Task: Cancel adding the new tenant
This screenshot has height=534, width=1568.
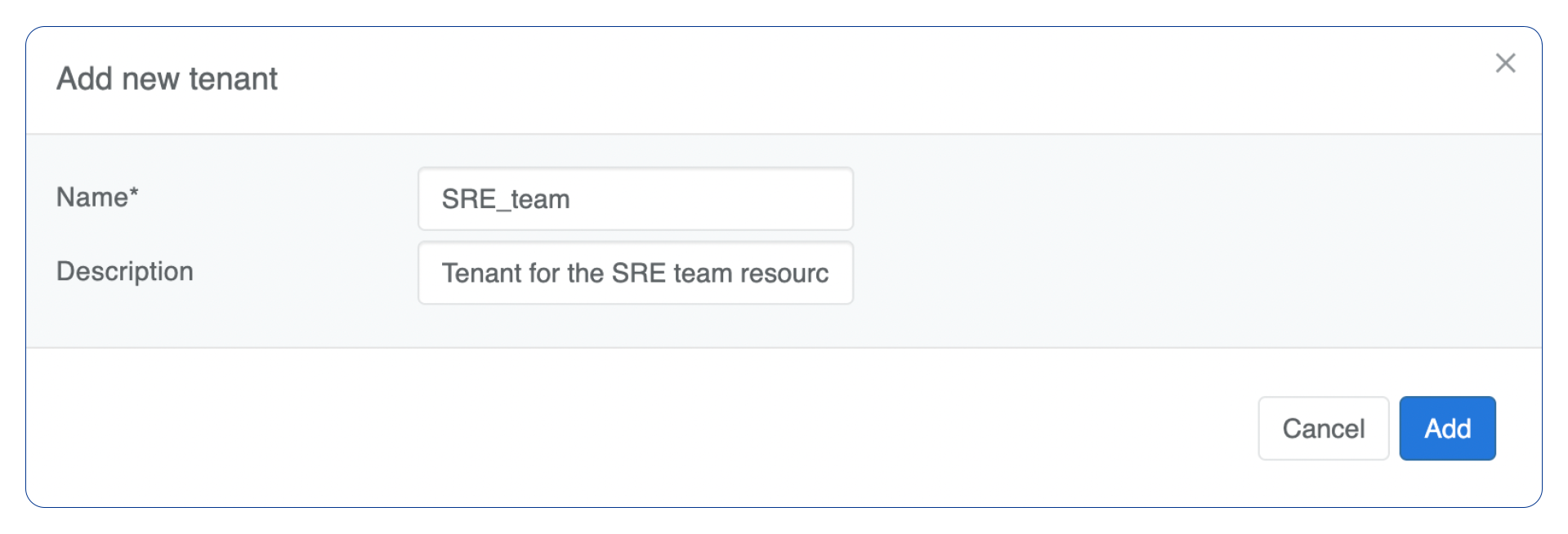Action: [x=1323, y=429]
